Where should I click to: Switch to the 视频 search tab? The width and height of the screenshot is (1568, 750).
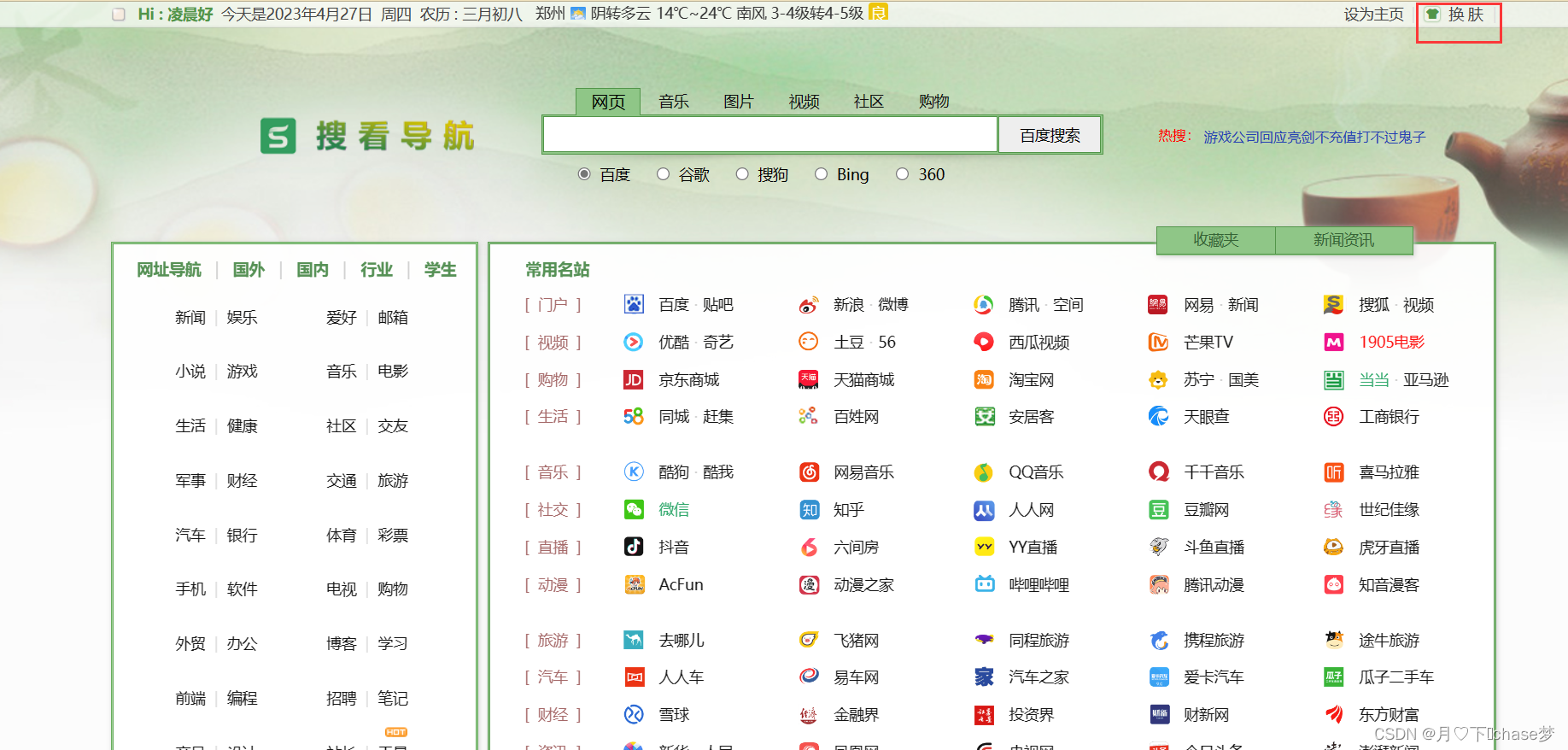click(x=804, y=102)
